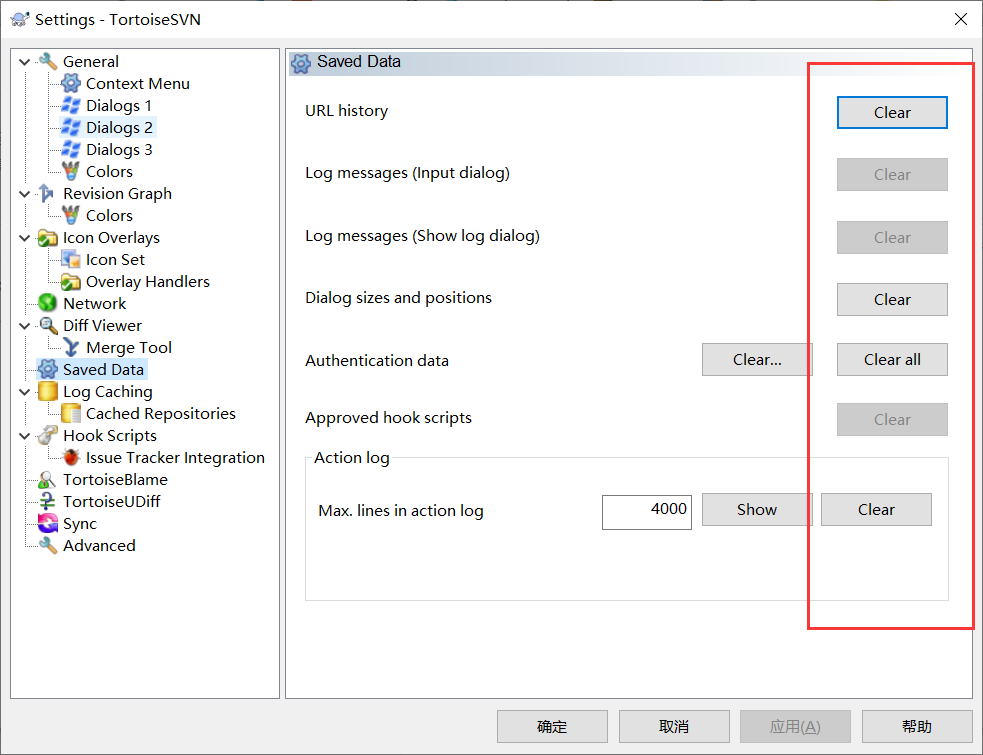This screenshot has width=983, height=755.
Task: Click the "Authentication data" label
Action: click(x=377, y=361)
